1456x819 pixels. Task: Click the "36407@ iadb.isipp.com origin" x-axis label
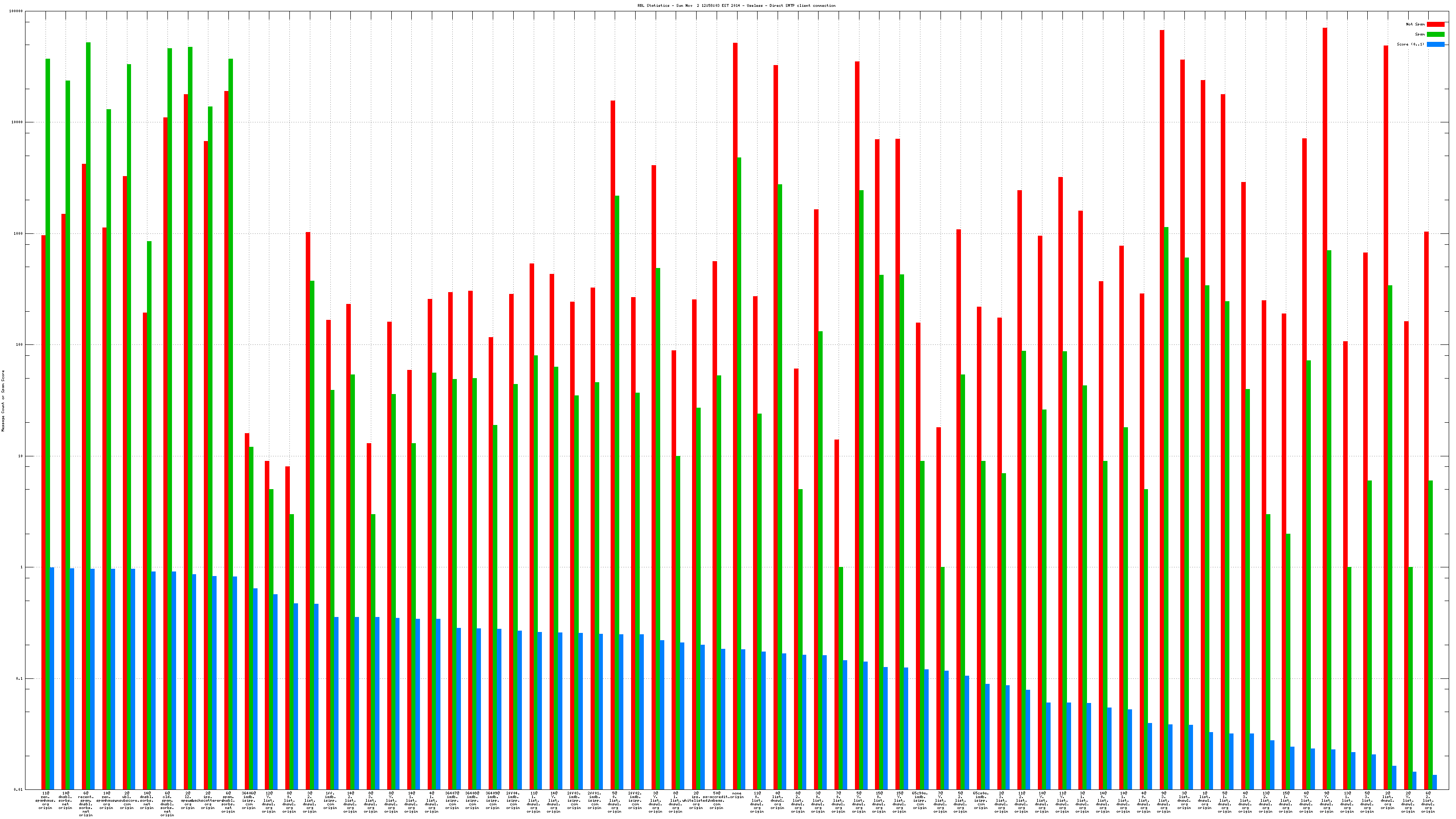coord(452,800)
